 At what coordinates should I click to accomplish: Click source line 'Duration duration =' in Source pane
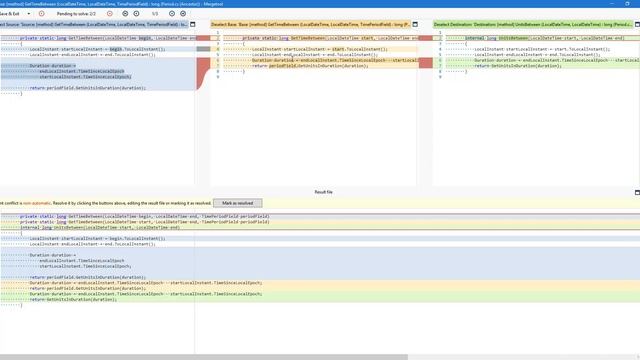[x=53, y=66]
